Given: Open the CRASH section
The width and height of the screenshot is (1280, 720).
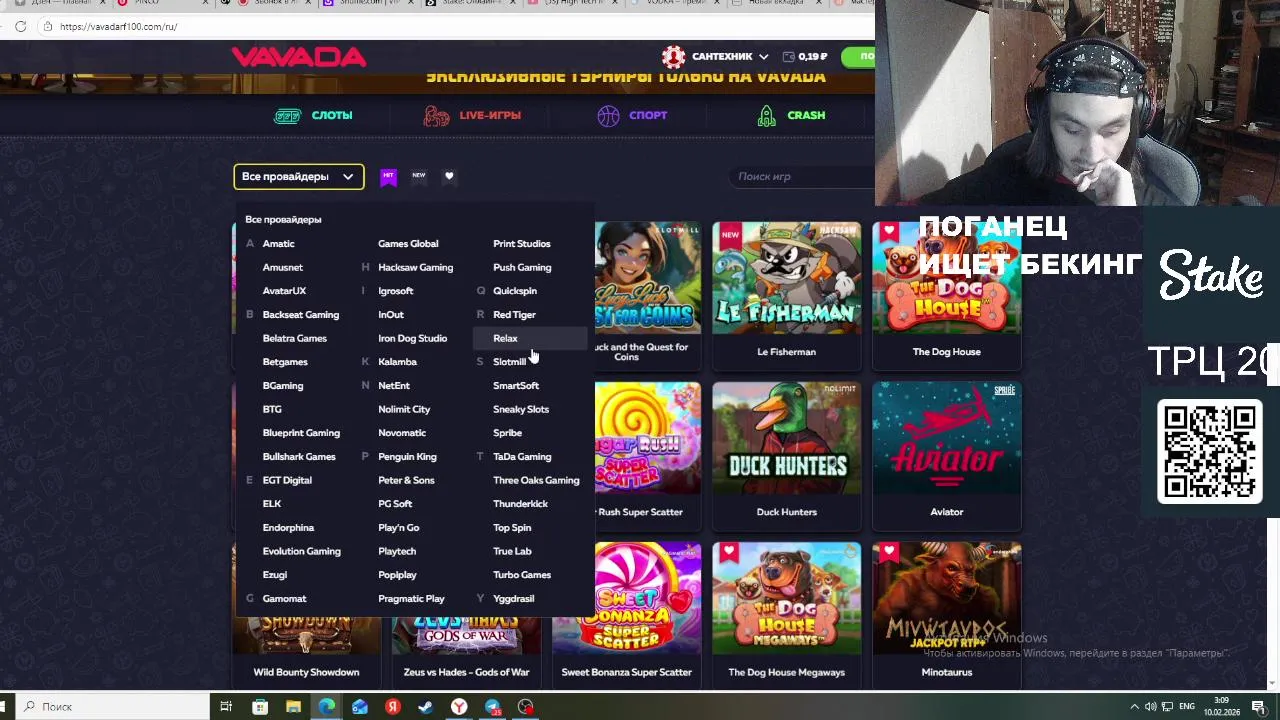Looking at the screenshot, I should click(806, 115).
